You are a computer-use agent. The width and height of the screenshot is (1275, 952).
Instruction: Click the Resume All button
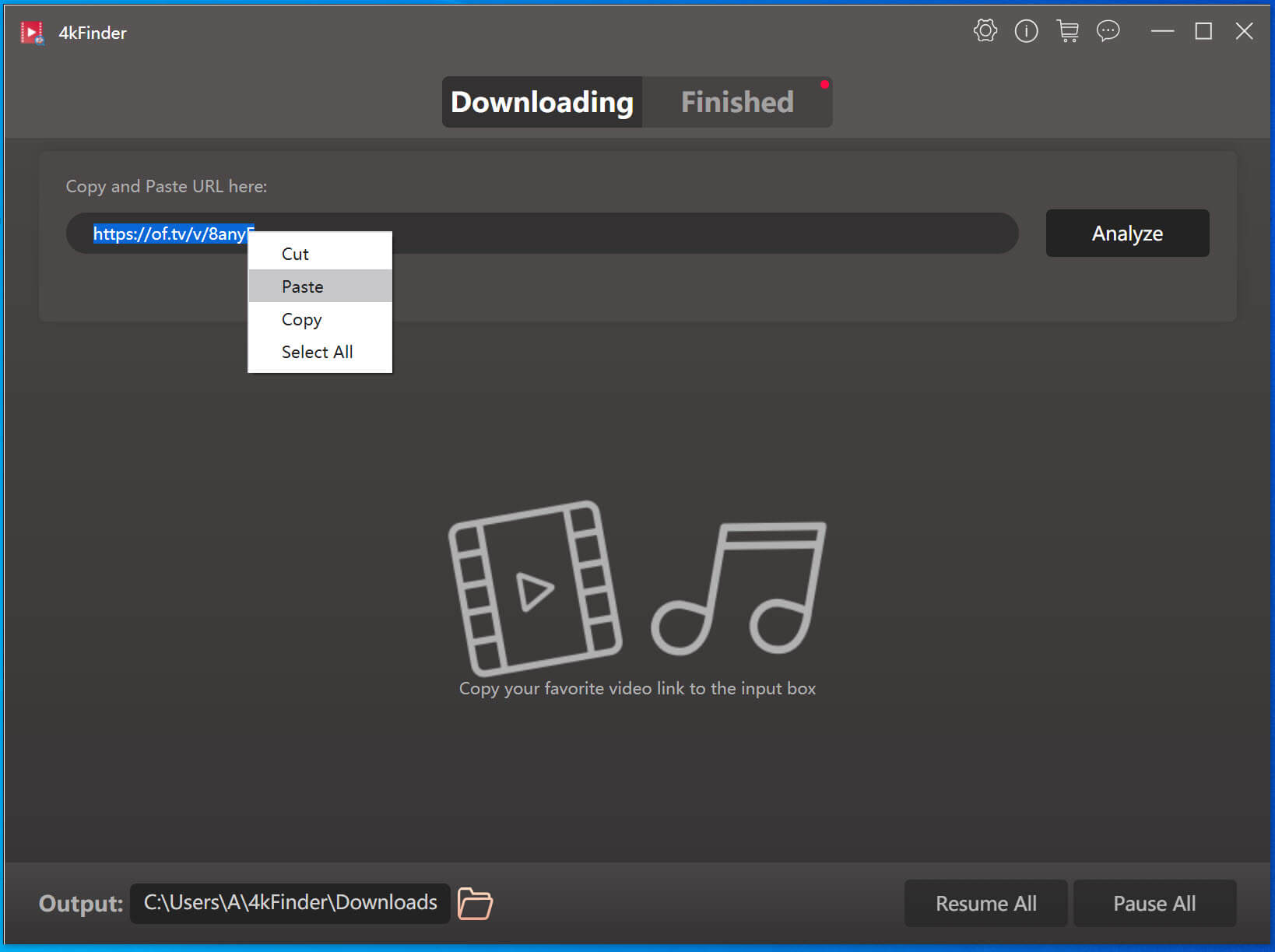click(x=985, y=903)
